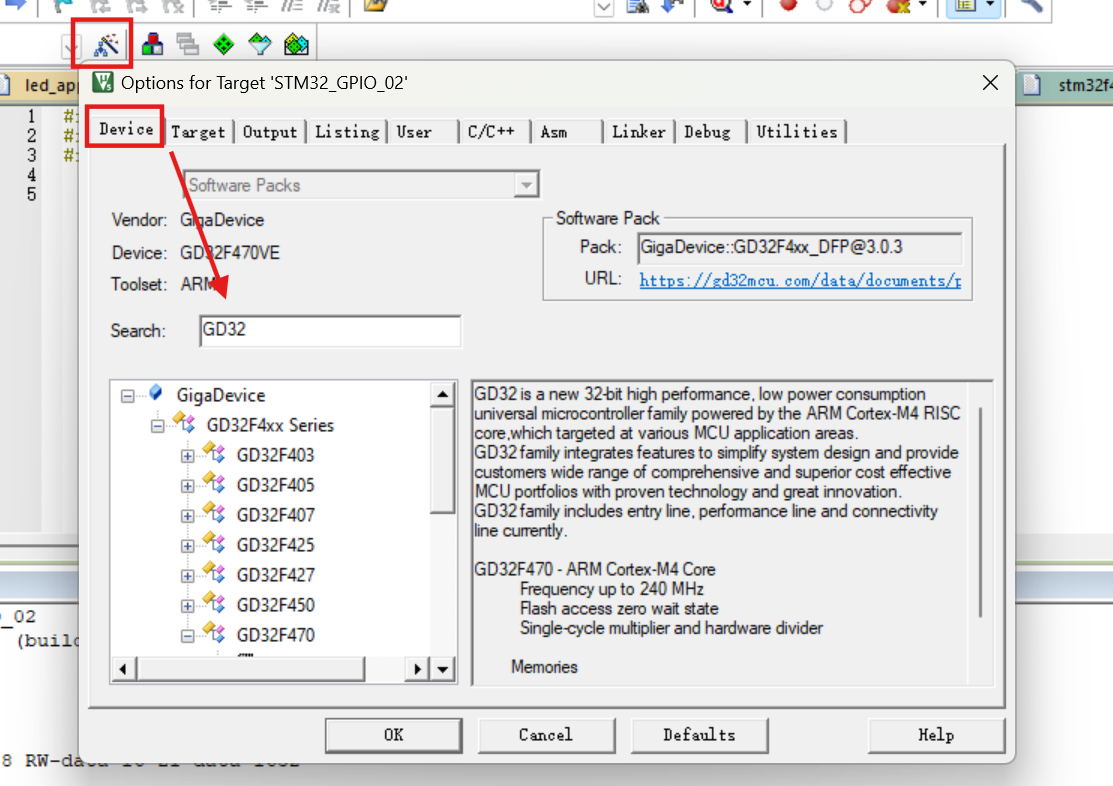Screen dimensions: 1113x786
Task: Switch to the led_ap editor tab behind dialog
Action: [43, 85]
